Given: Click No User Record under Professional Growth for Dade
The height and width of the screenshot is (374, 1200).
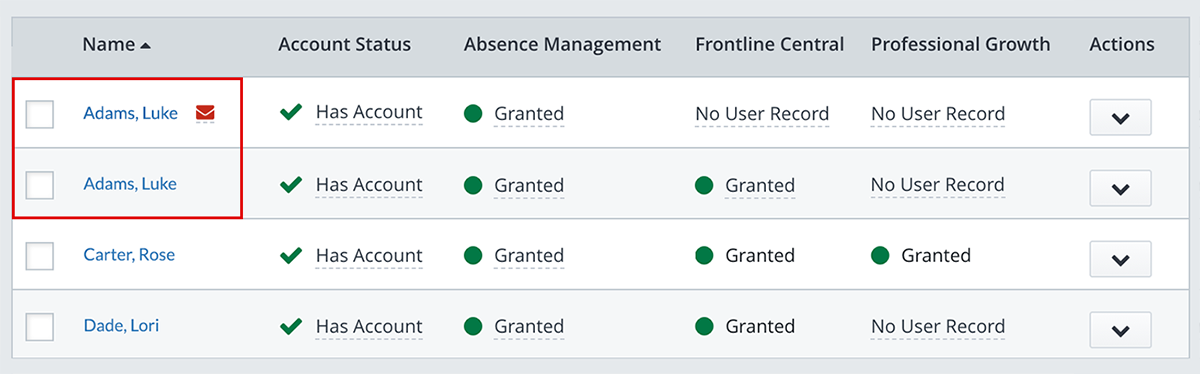Looking at the screenshot, I should (x=938, y=326).
